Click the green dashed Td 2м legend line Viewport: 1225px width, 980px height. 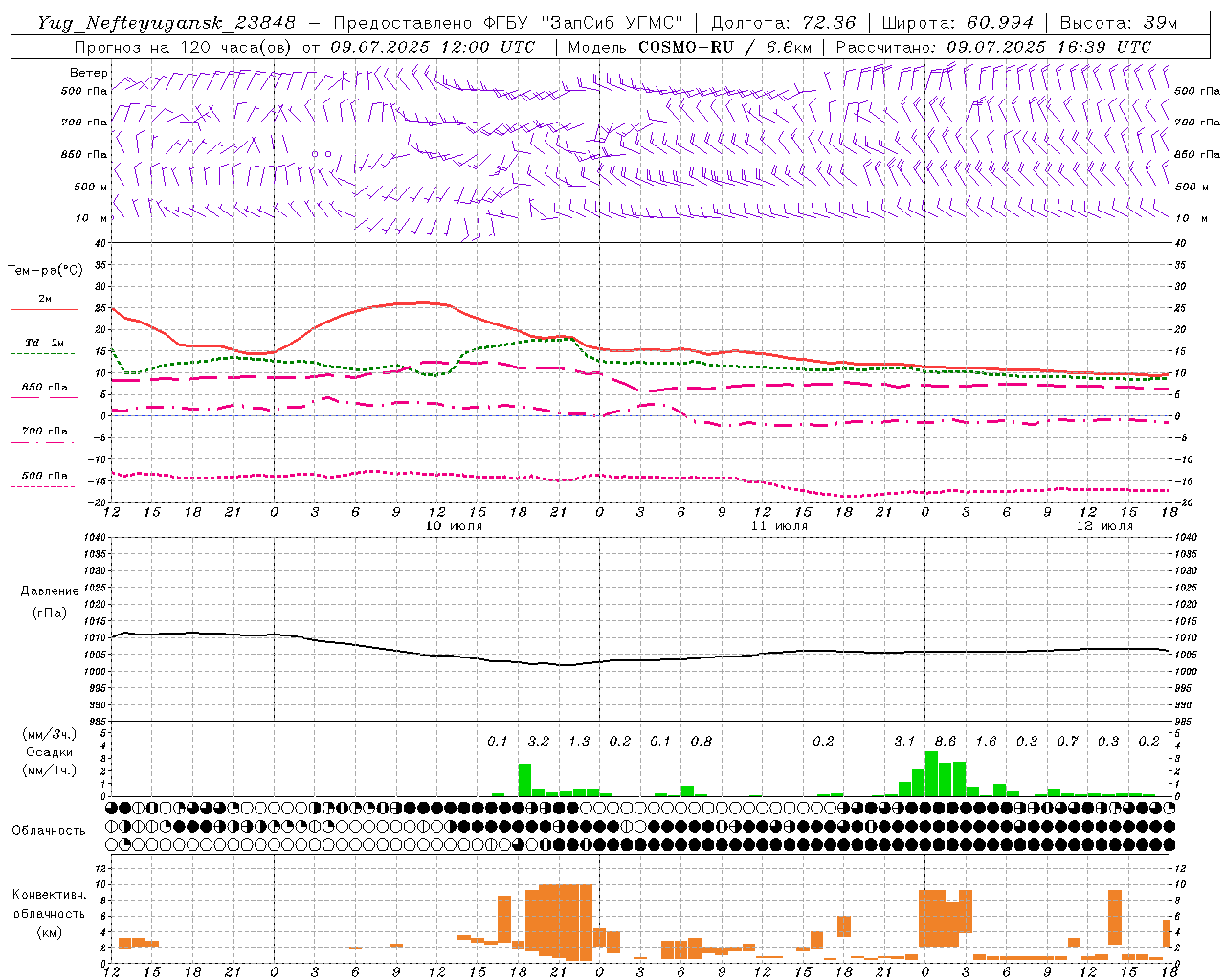44,354
